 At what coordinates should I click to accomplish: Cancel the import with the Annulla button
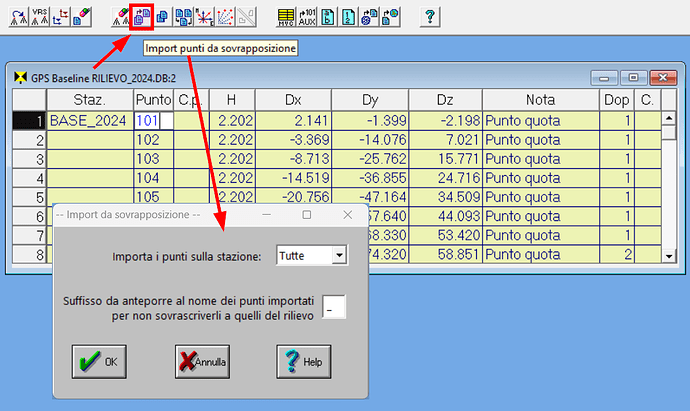[202, 362]
